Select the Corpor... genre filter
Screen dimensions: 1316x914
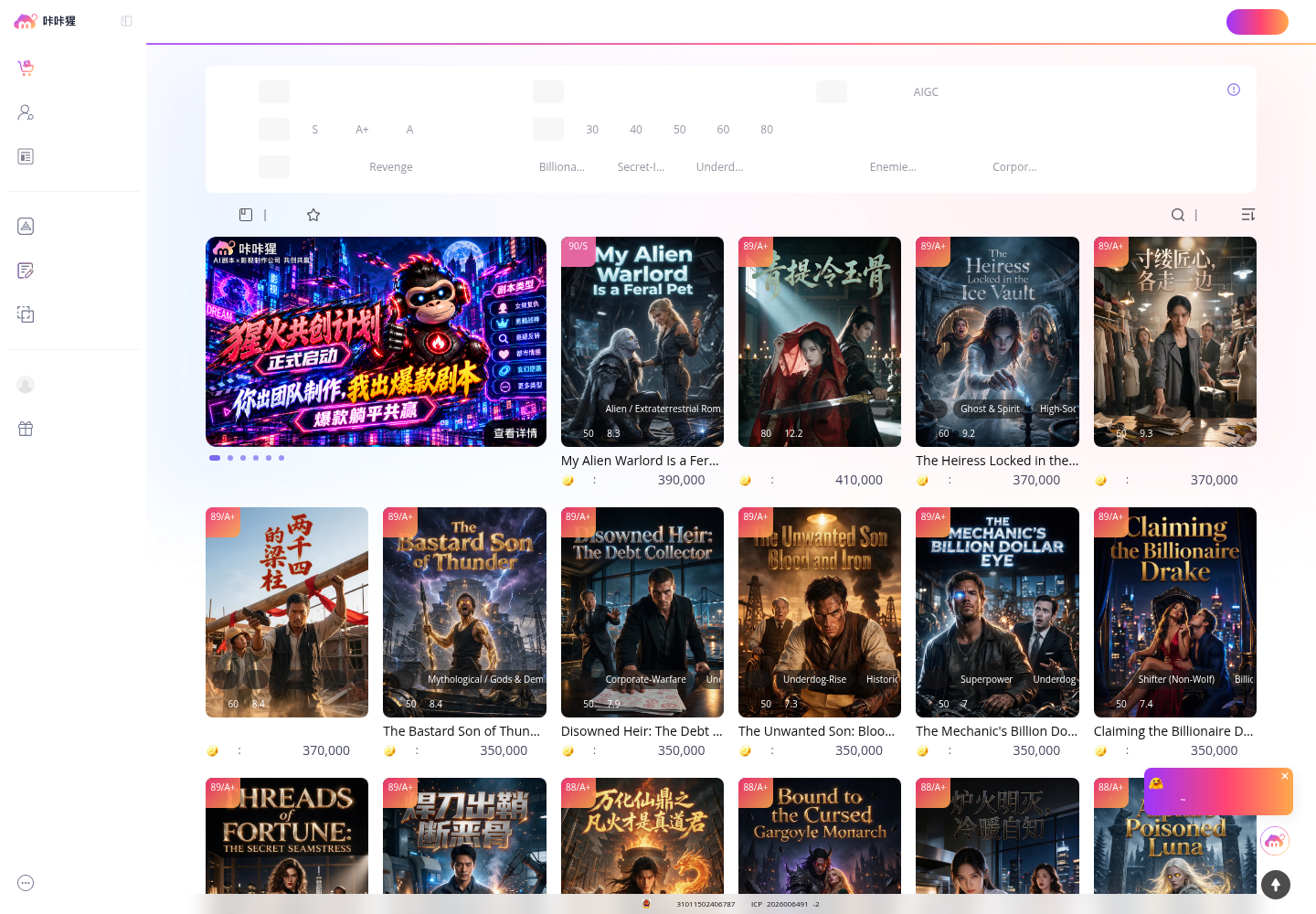1014,167
